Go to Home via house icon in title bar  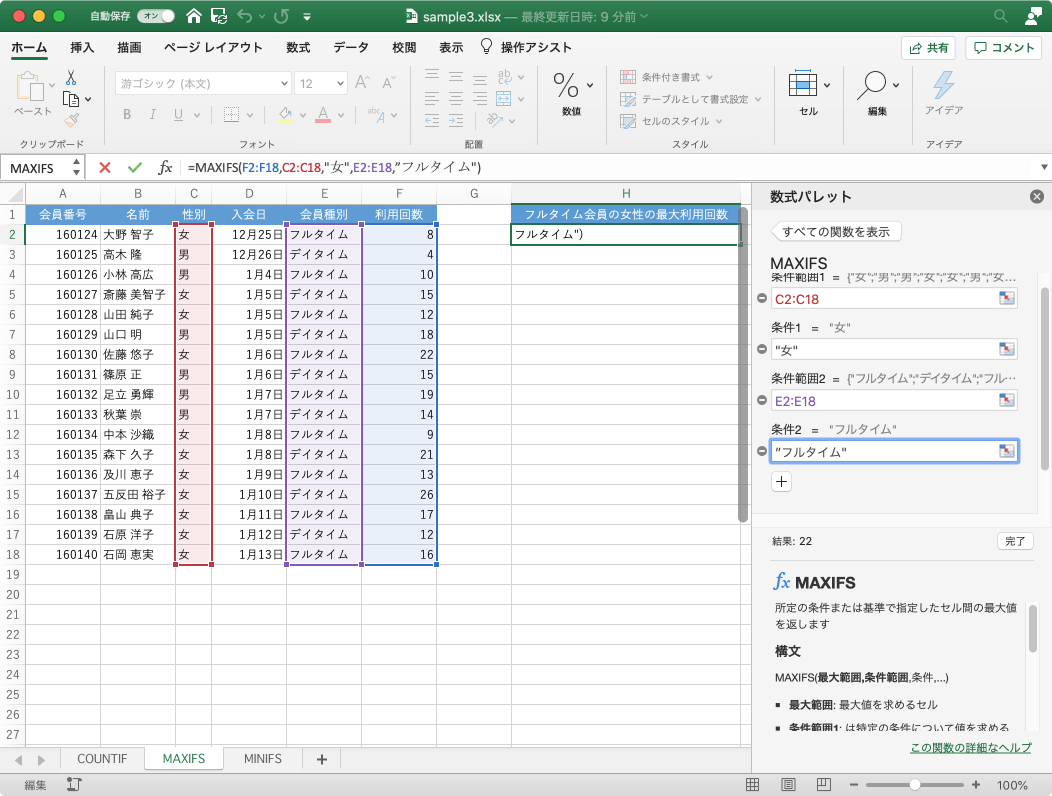point(194,16)
